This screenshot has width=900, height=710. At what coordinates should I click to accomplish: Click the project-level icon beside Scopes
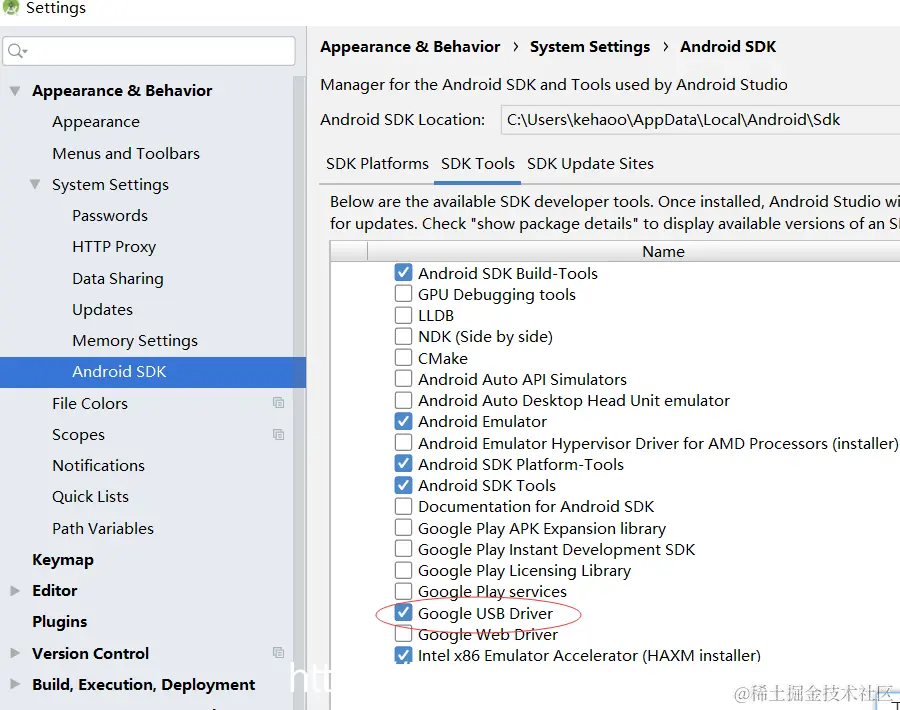coord(278,434)
